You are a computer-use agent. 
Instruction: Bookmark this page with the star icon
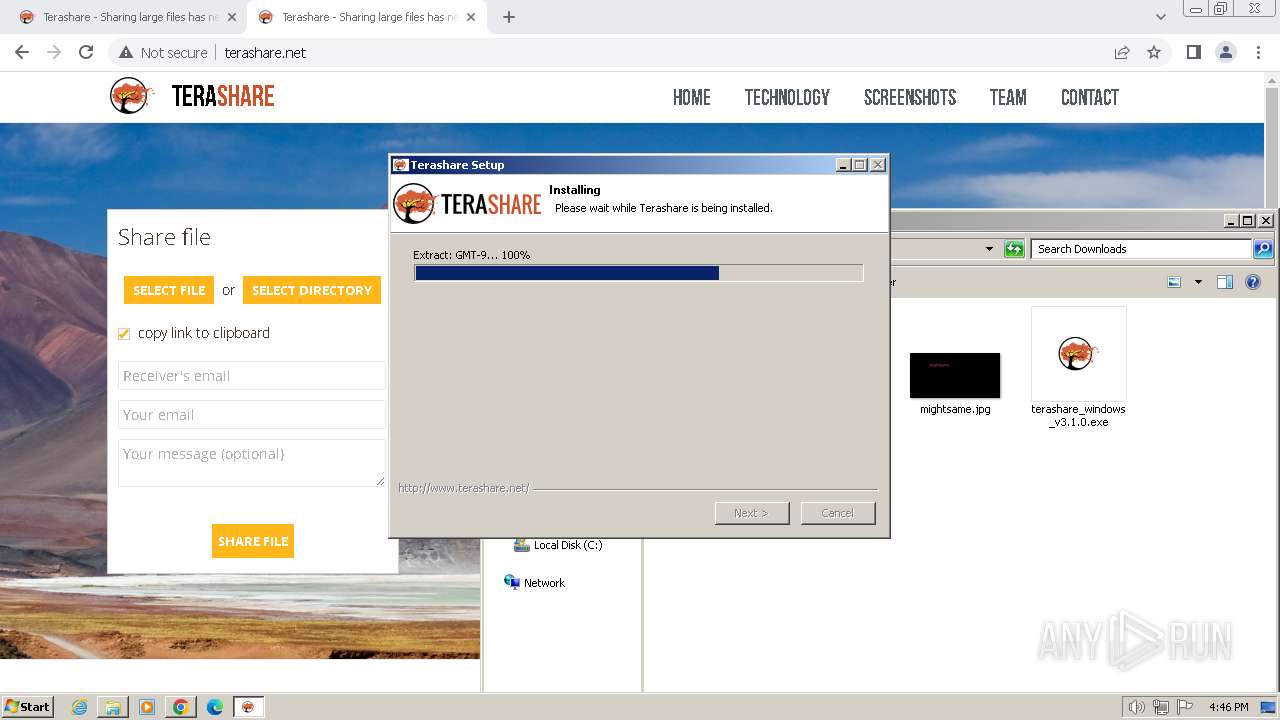tap(1154, 52)
